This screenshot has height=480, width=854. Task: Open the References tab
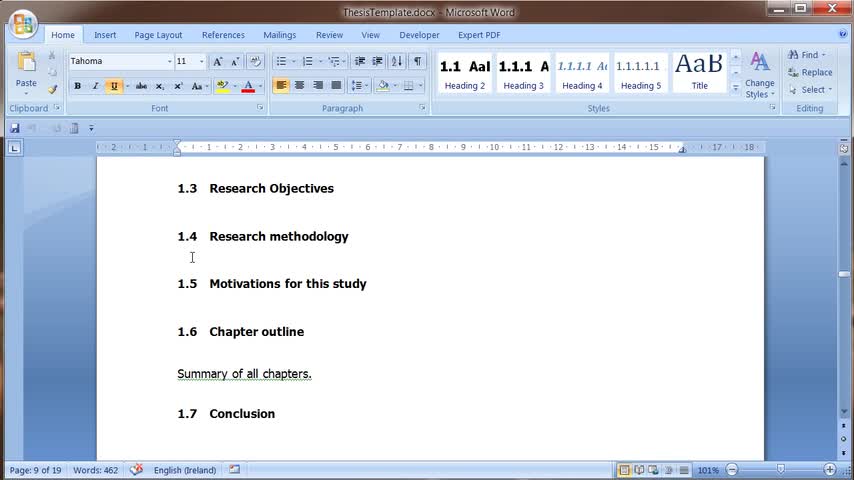(223, 35)
